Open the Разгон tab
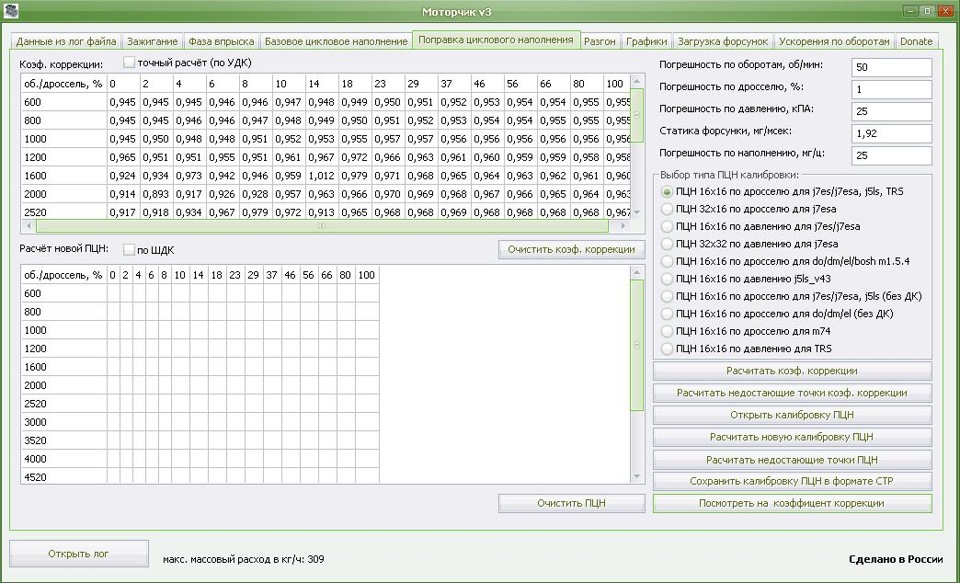 [x=600, y=42]
